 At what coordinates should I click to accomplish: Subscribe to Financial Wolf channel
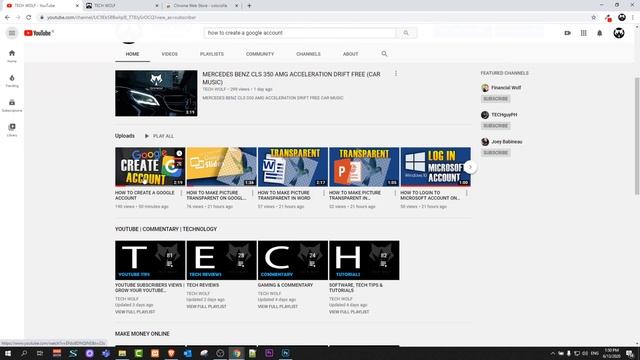point(496,99)
